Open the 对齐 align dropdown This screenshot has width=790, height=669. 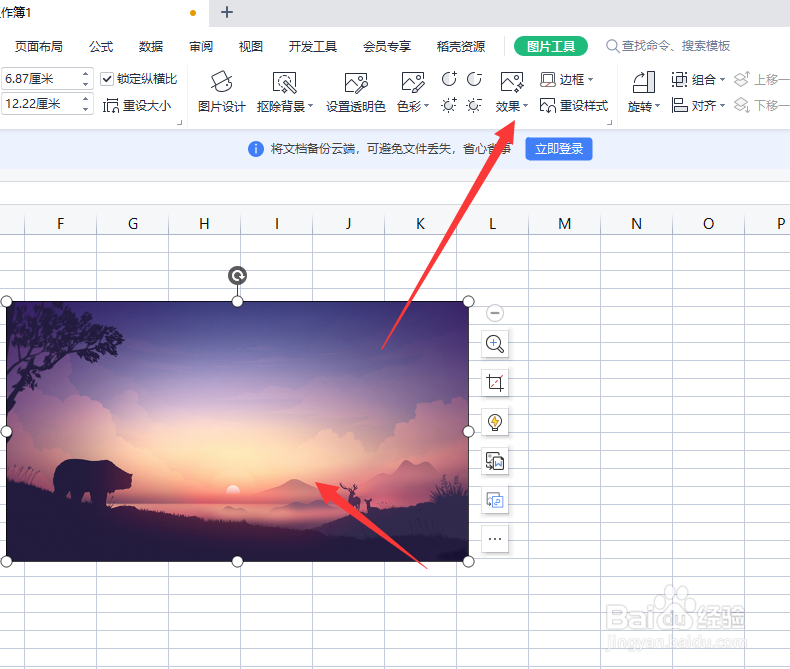698,106
